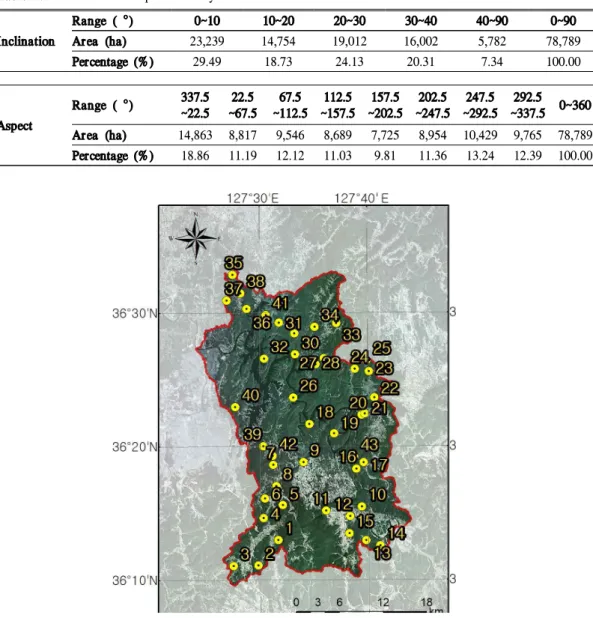This screenshot has width=593, height=618.
Task: Click the compass rose on the map
Action: (x=196, y=238)
